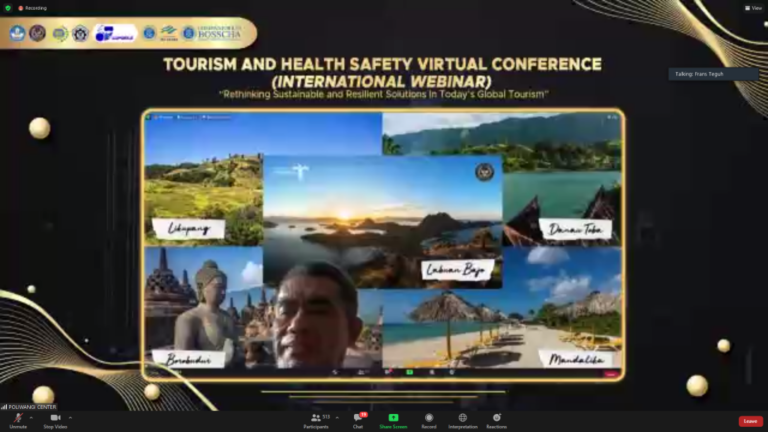768x432 pixels.
Task: Click the BOSSCHA logo in banner
Action: coord(212,33)
